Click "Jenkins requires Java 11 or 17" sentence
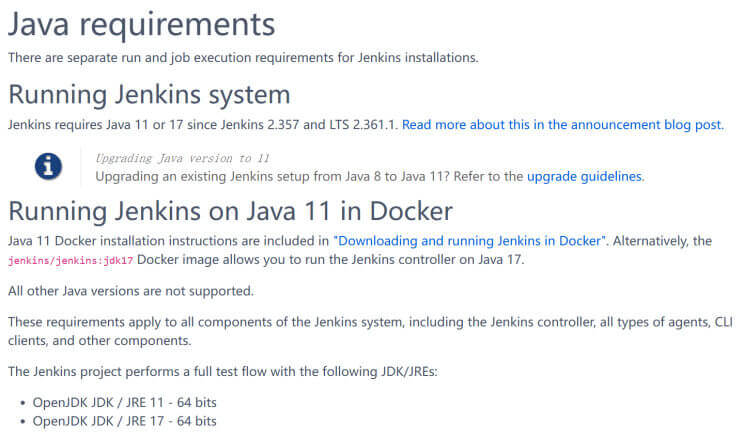742x440 pixels. [x=203, y=125]
